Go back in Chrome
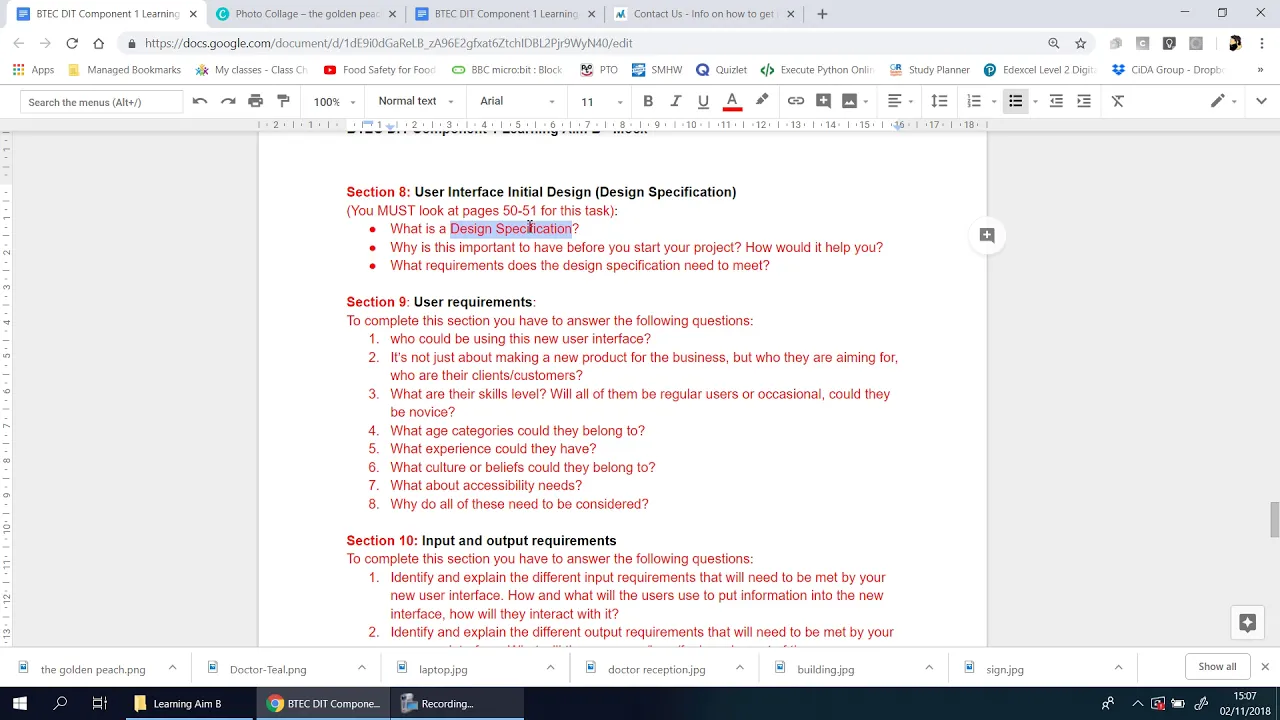Viewport: 1280px width, 720px height. (x=19, y=43)
